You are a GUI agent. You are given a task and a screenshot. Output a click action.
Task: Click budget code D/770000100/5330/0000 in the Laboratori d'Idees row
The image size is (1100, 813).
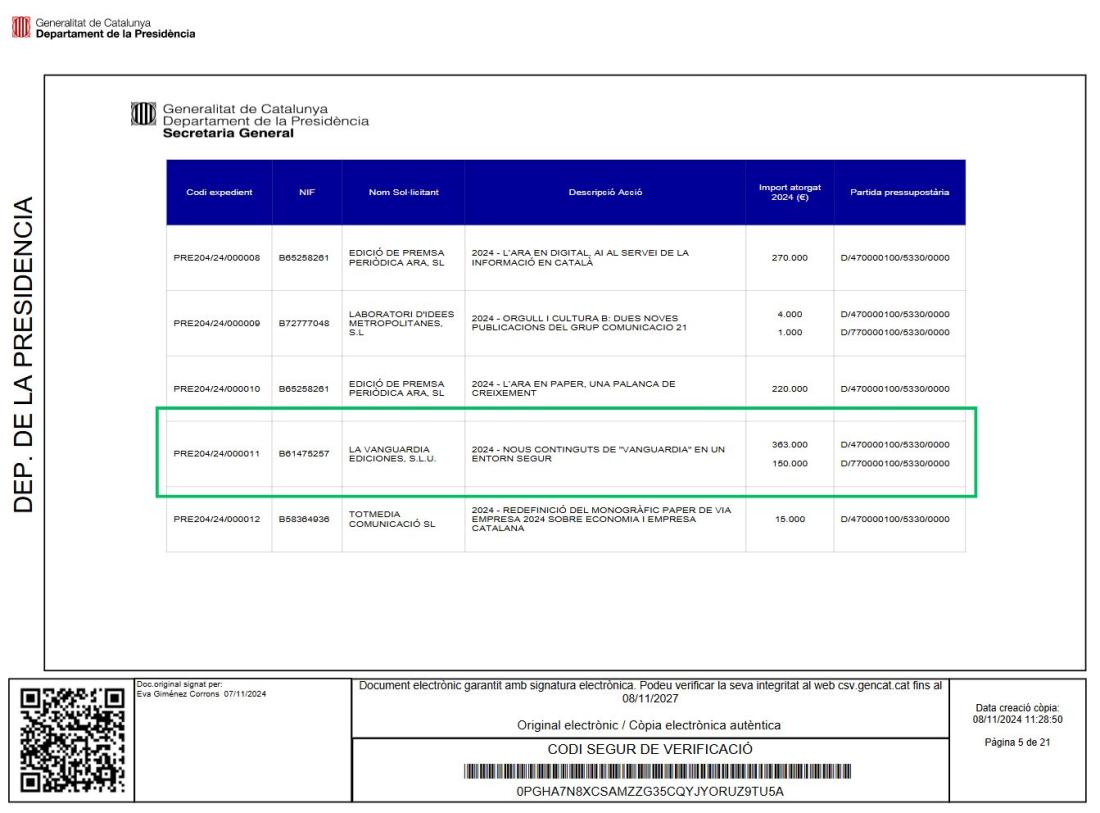click(895, 332)
